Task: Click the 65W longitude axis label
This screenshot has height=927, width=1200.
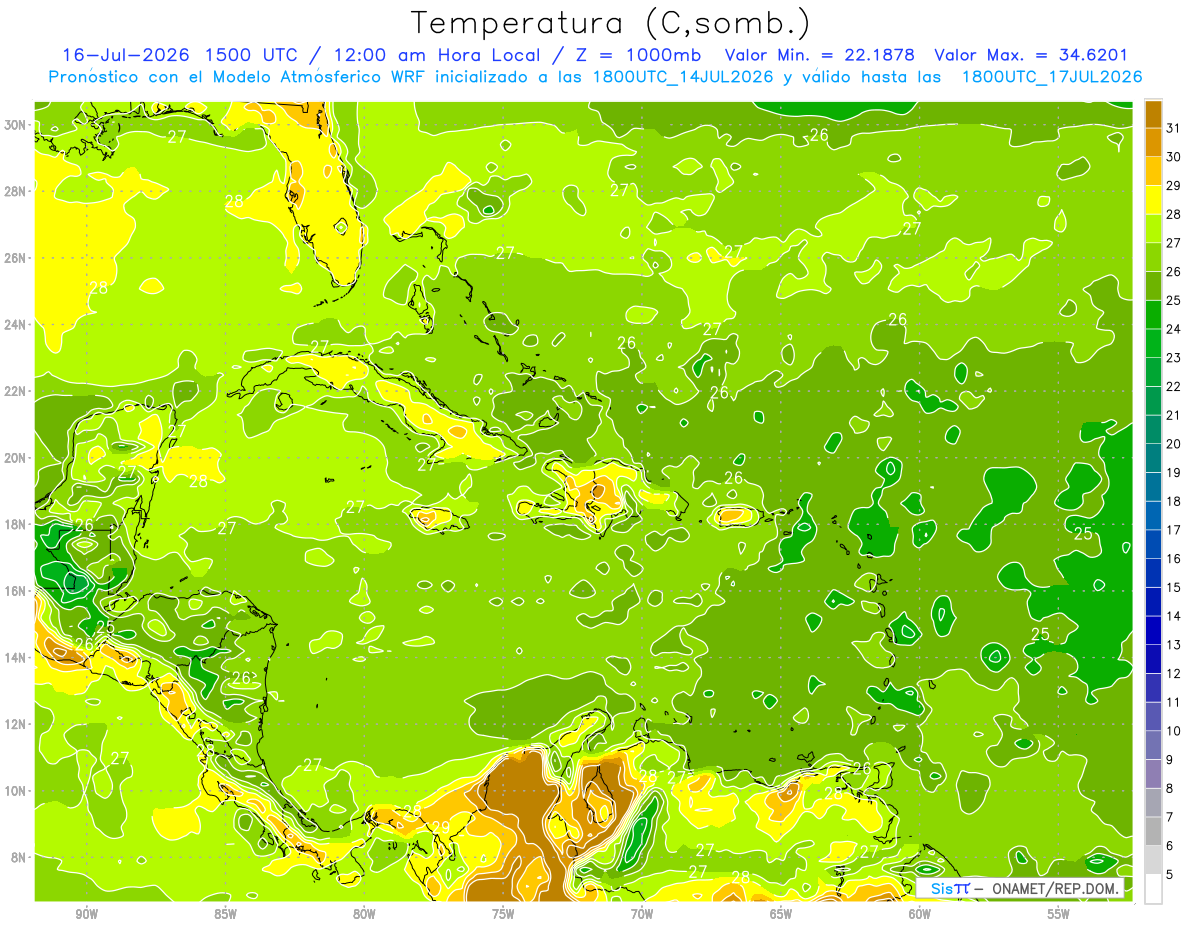Action: pos(781,914)
